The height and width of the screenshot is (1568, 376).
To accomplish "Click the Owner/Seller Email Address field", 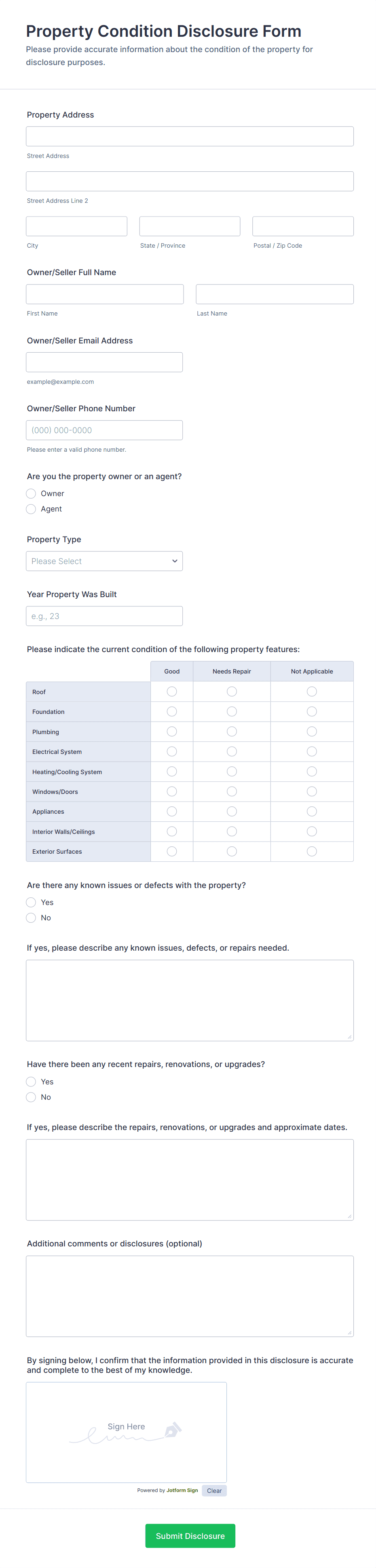I will (x=104, y=362).
